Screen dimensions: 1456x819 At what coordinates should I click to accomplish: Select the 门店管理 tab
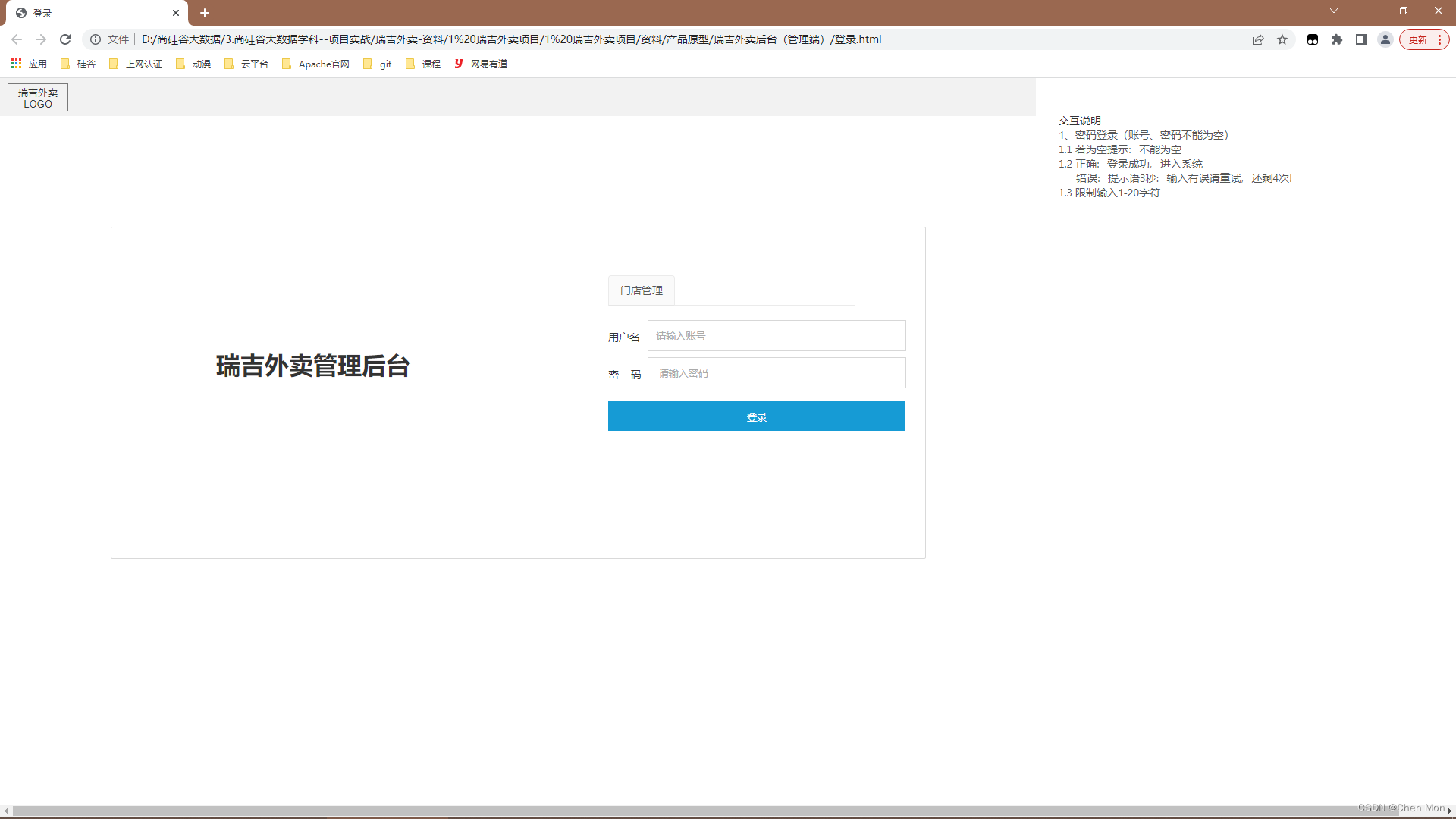pos(642,290)
